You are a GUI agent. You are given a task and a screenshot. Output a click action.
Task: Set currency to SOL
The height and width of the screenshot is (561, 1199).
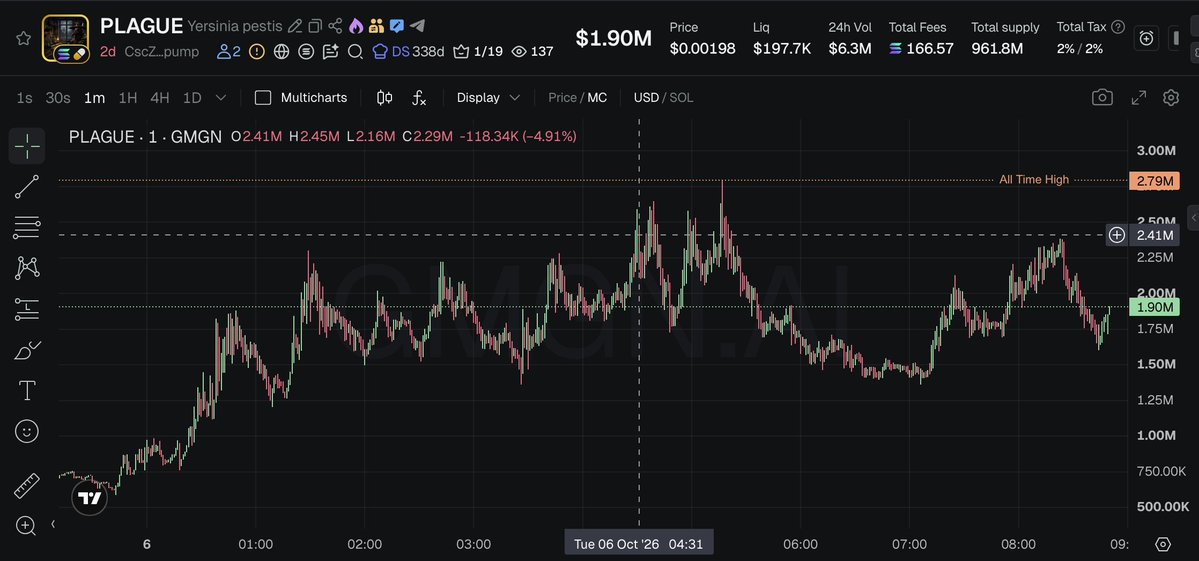tap(681, 98)
